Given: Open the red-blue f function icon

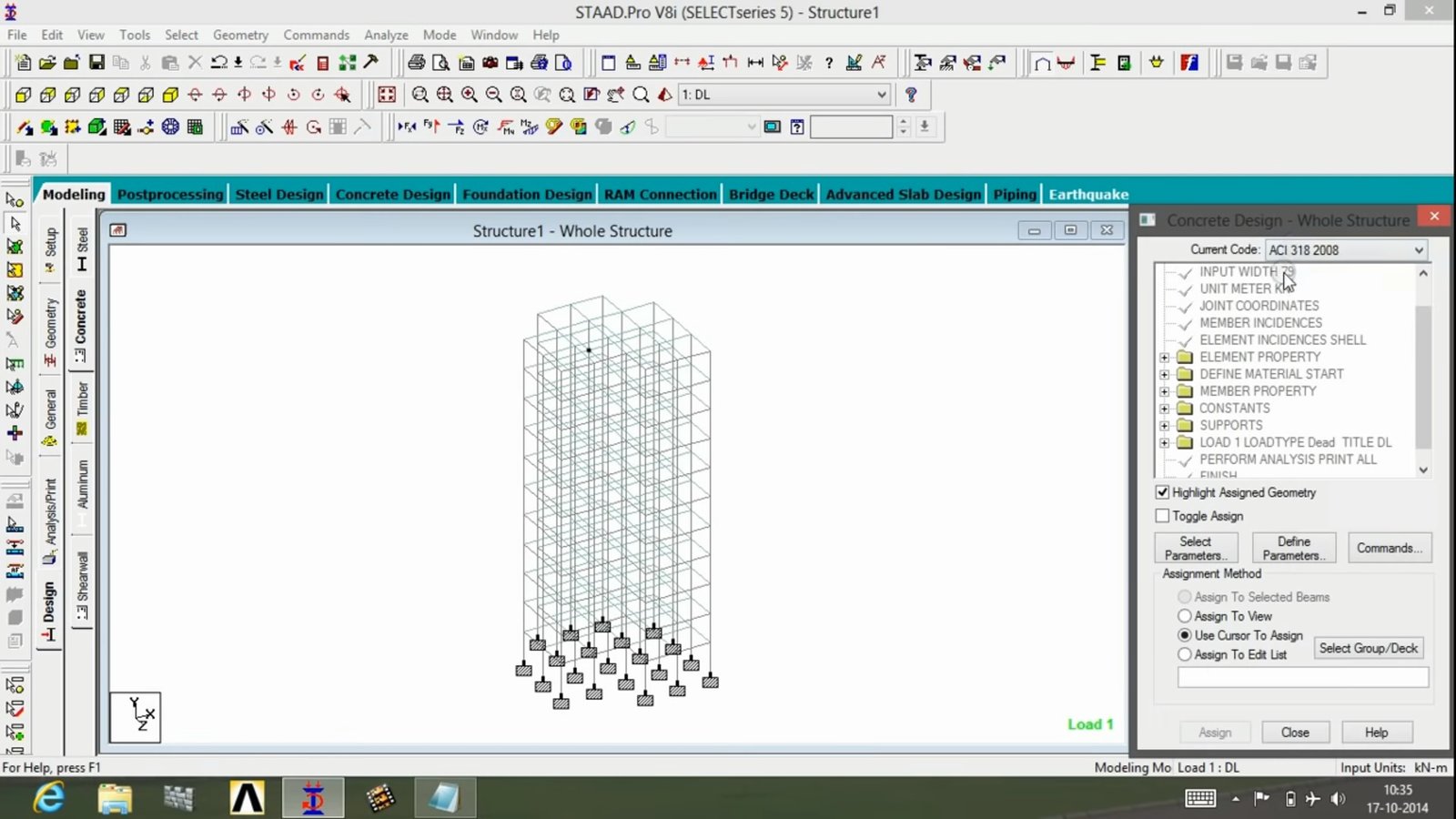Looking at the screenshot, I should (1189, 63).
